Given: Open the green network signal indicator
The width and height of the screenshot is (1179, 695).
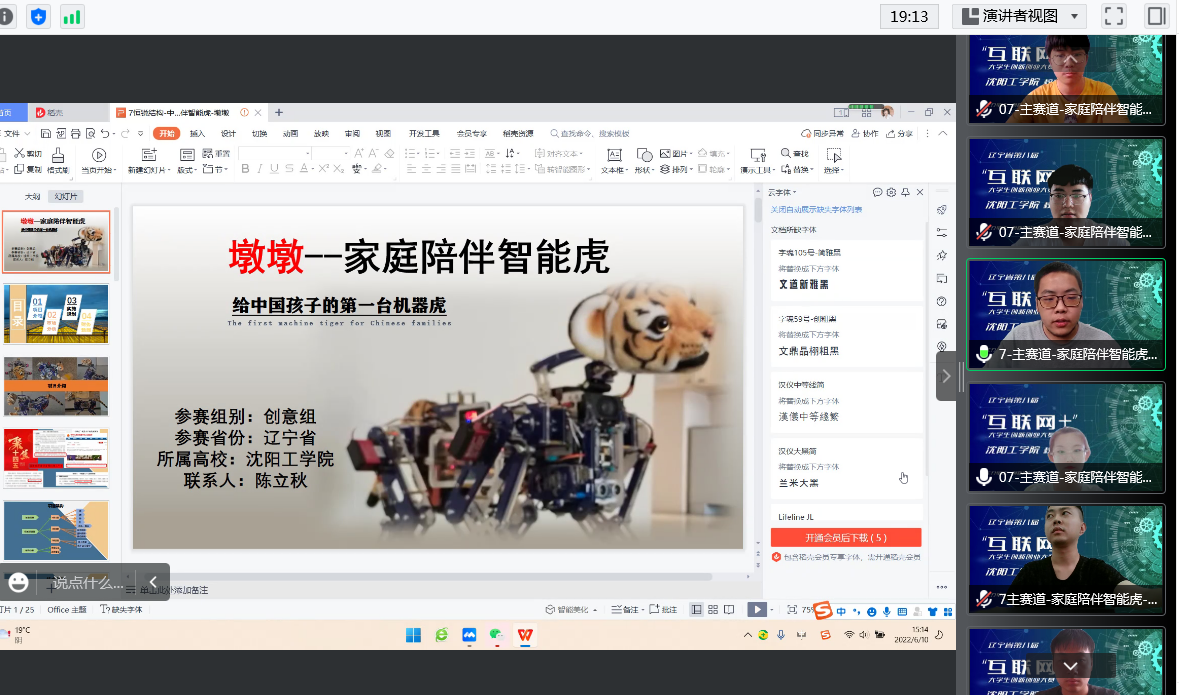Looking at the screenshot, I should [x=72, y=16].
